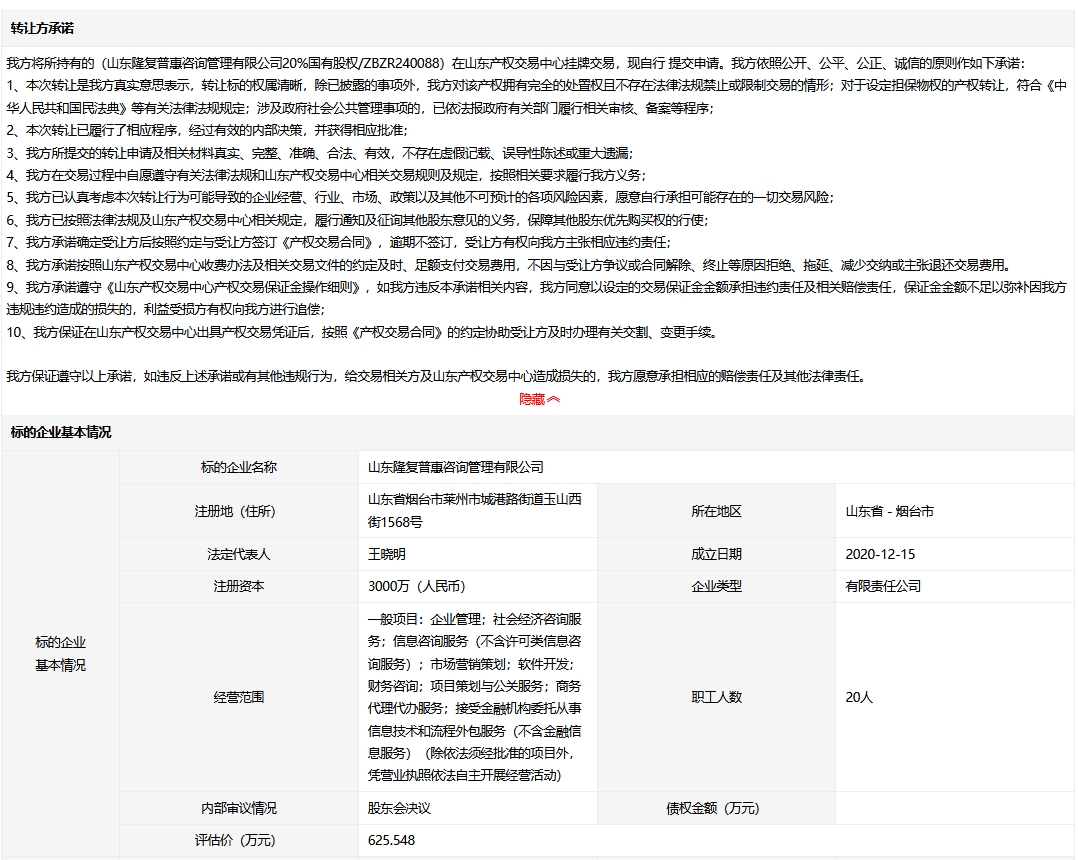Click the 所在地区 label cell
Image resolution: width=1078 pixels, height=860 pixels.
(x=716, y=511)
